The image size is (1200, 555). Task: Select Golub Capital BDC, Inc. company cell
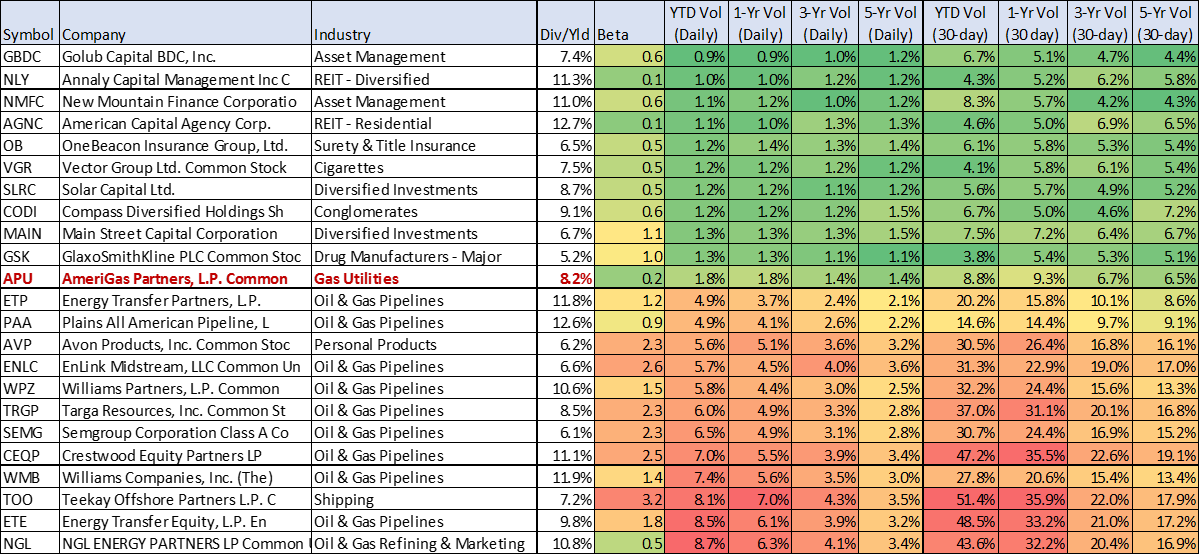(x=185, y=57)
